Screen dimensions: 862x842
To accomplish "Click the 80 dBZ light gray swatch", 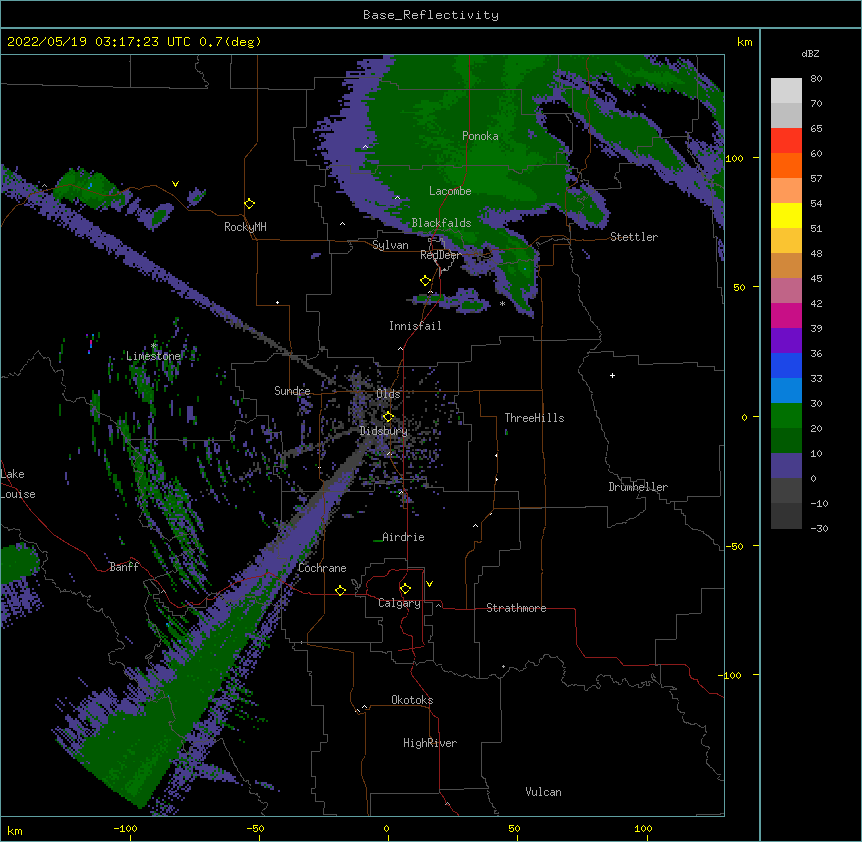I will point(786,91).
